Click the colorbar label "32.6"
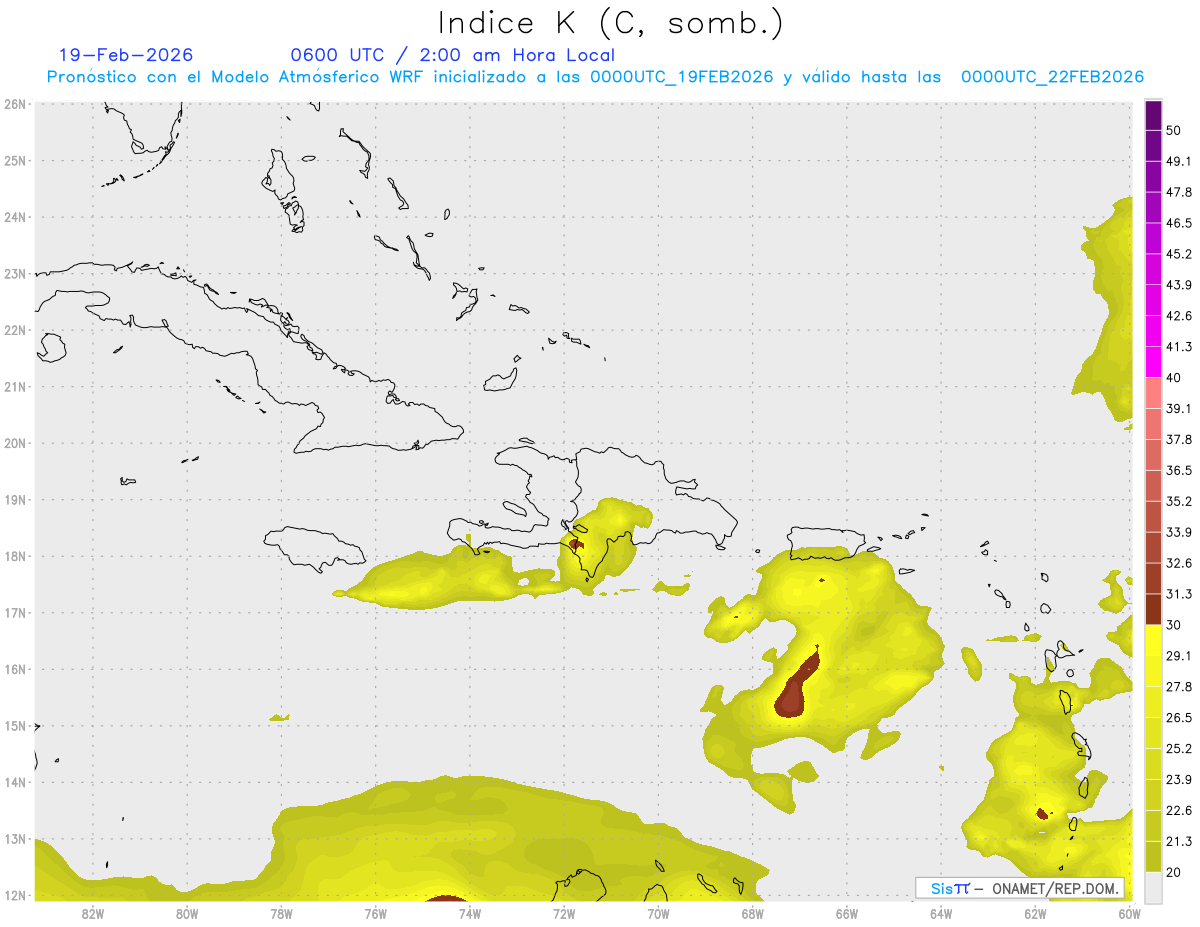 [x=1179, y=563]
